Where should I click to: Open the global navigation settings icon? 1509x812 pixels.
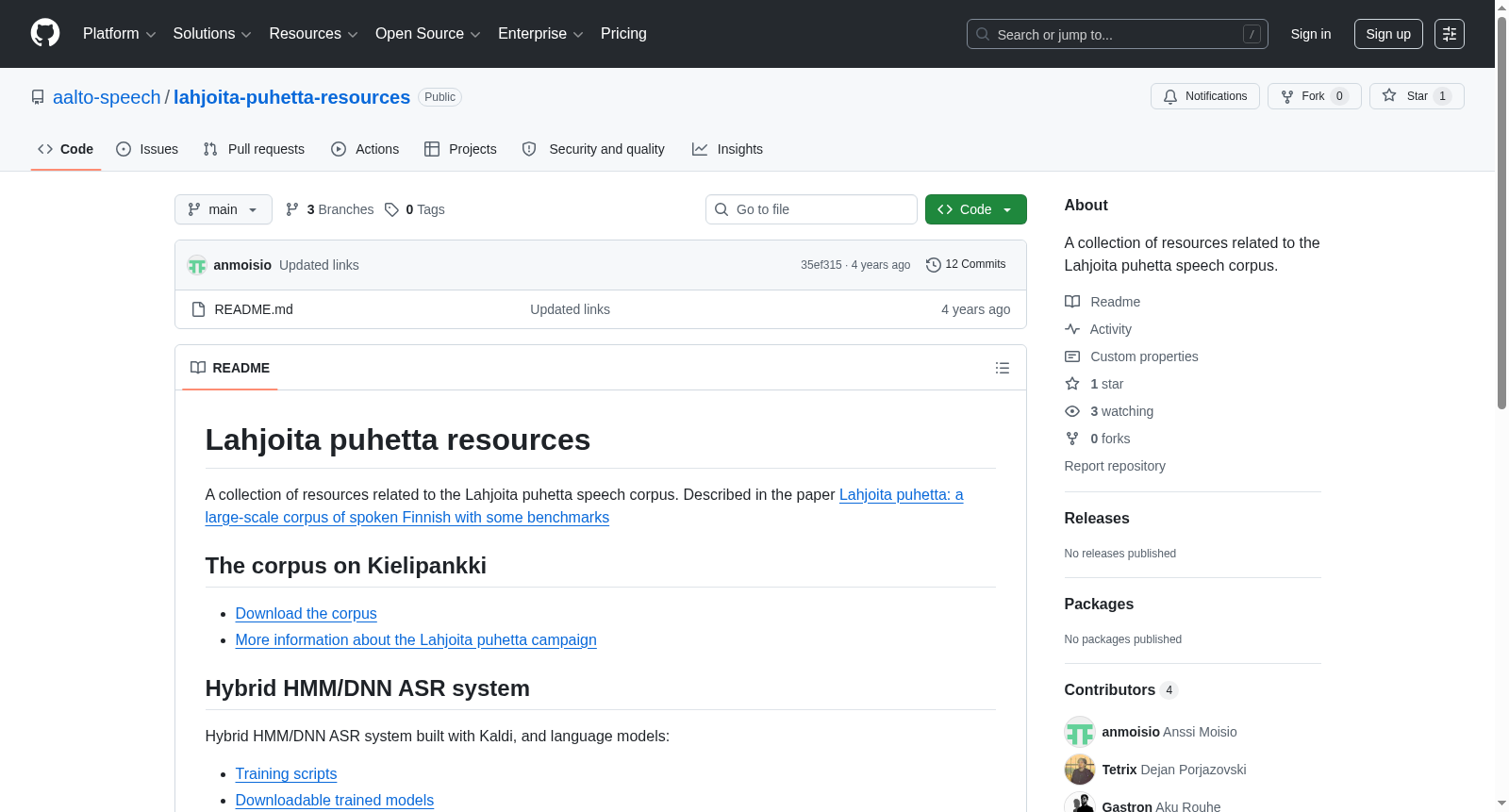pyautogui.click(x=1449, y=34)
